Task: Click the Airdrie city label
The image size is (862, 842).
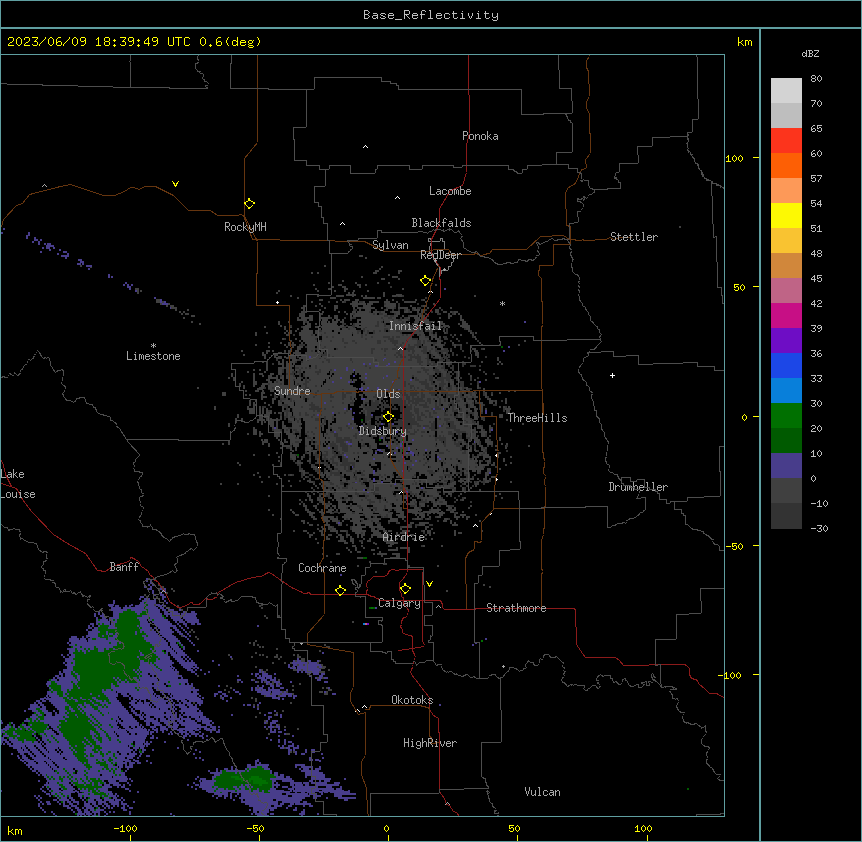Action: [x=404, y=537]
